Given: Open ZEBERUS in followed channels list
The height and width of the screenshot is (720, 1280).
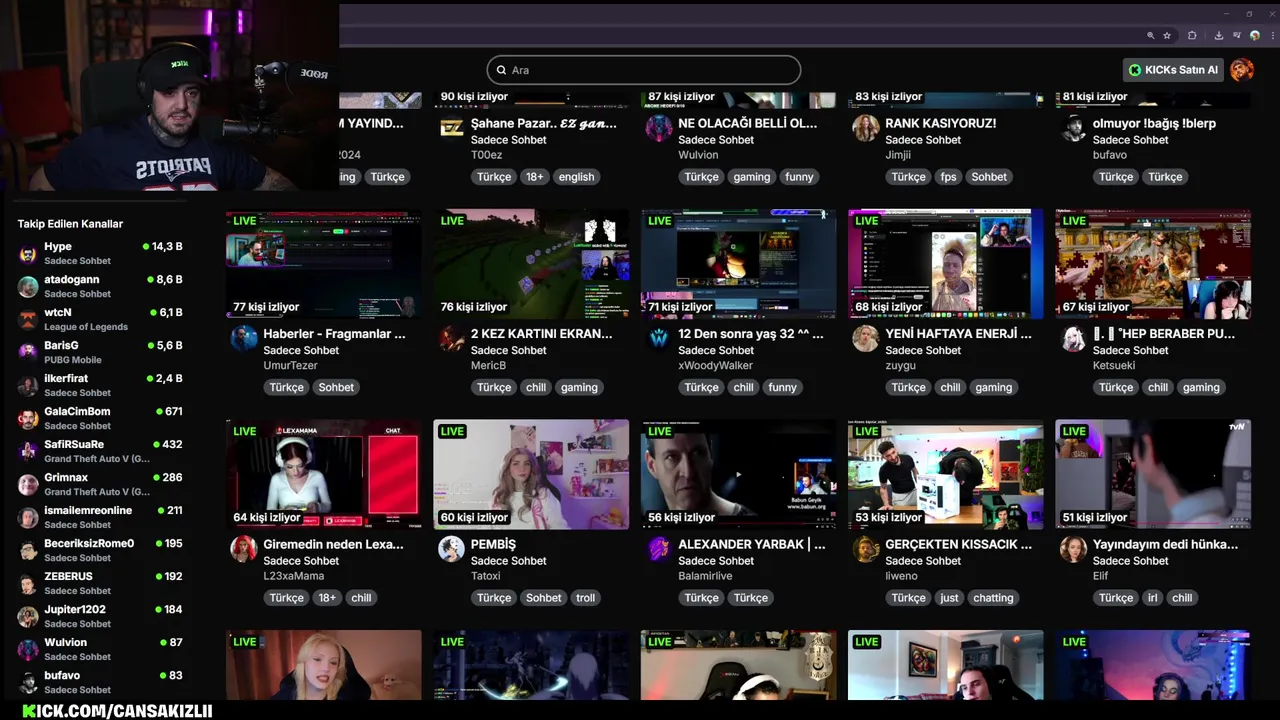Looking at the screenshot, I should coord(100,584).
